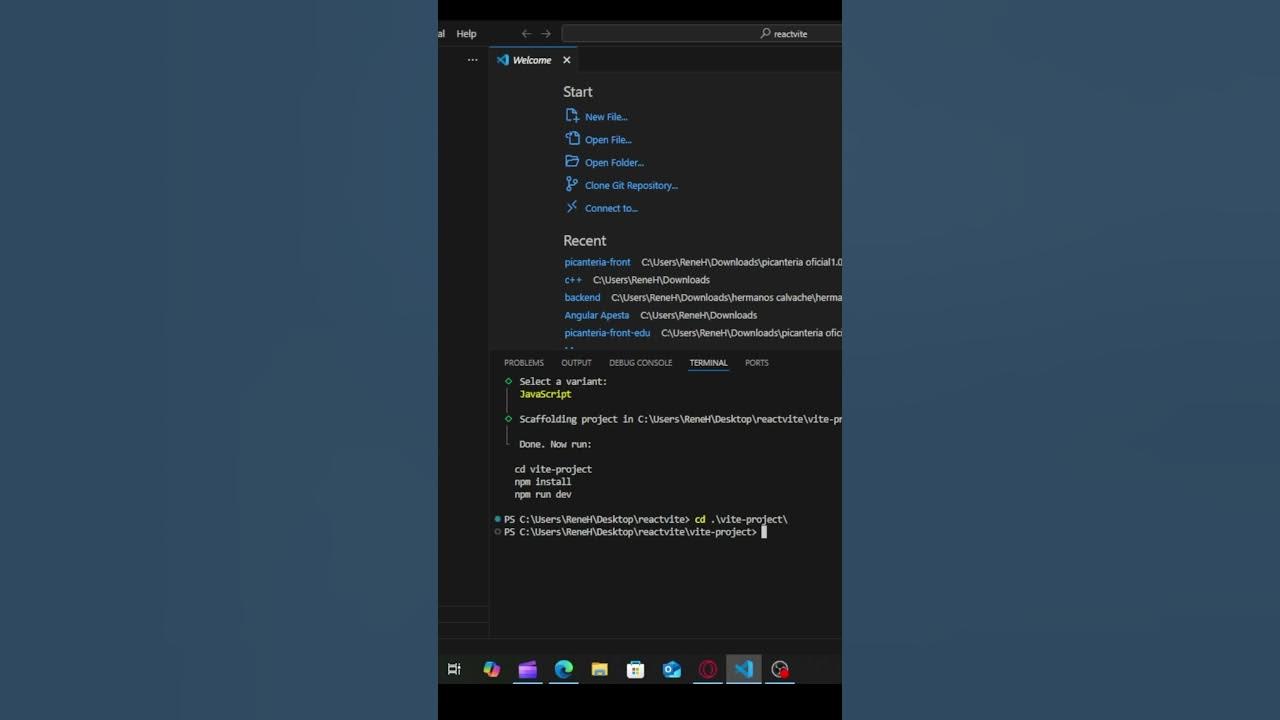Open File Explorer from taskbar
Viewport: 1280px width, 720px height.
click(599, 669)
